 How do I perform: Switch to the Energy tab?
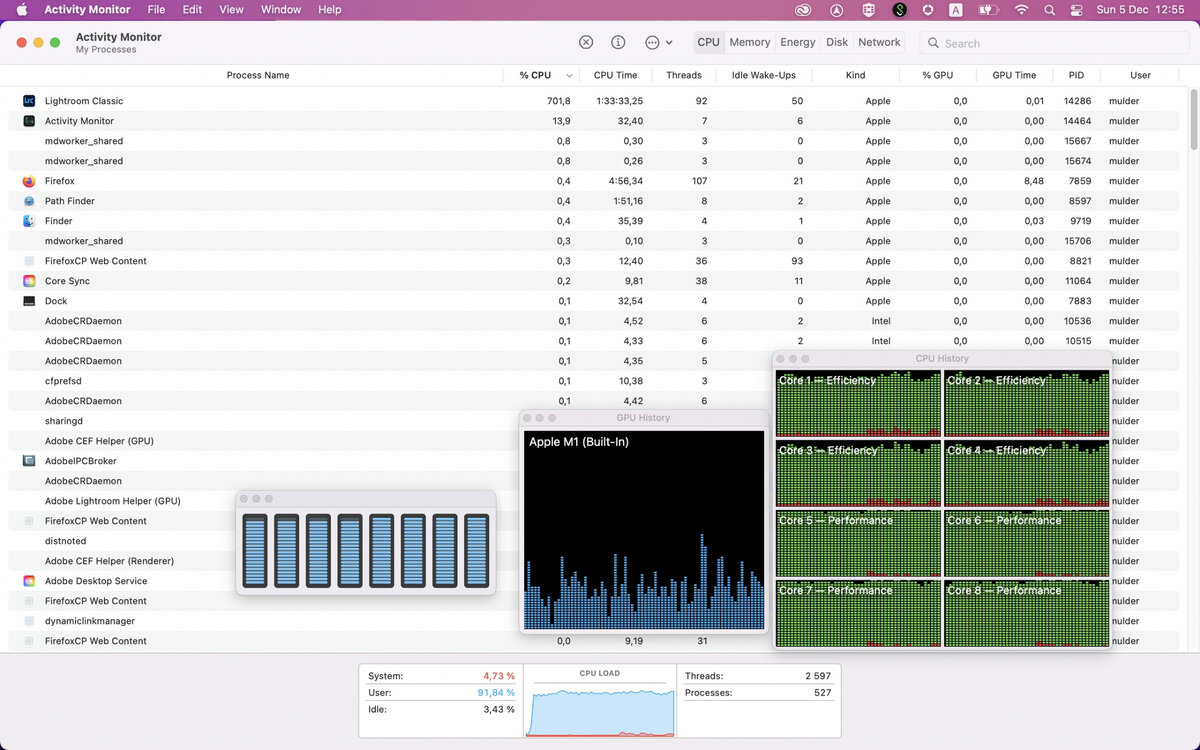798,42
